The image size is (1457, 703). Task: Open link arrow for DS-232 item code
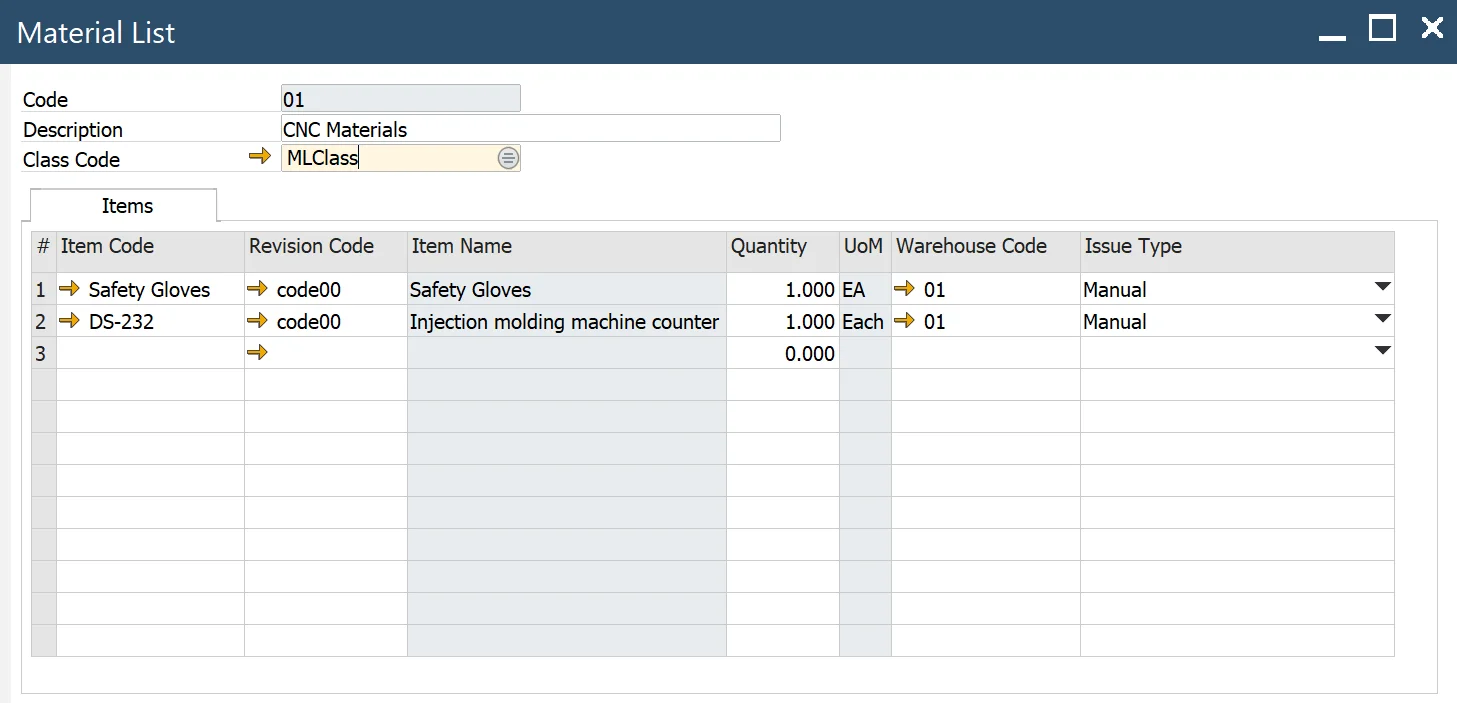(x=68, y=321)
